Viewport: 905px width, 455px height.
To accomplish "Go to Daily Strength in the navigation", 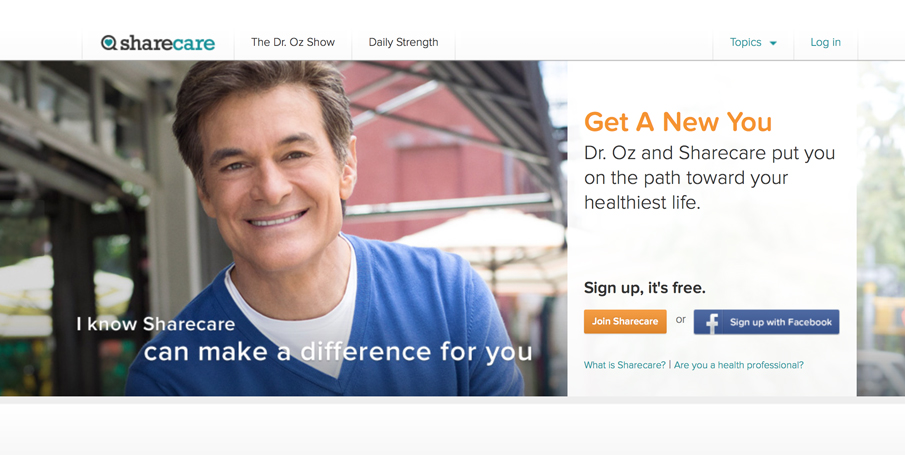I will click(x=403, y=42).
